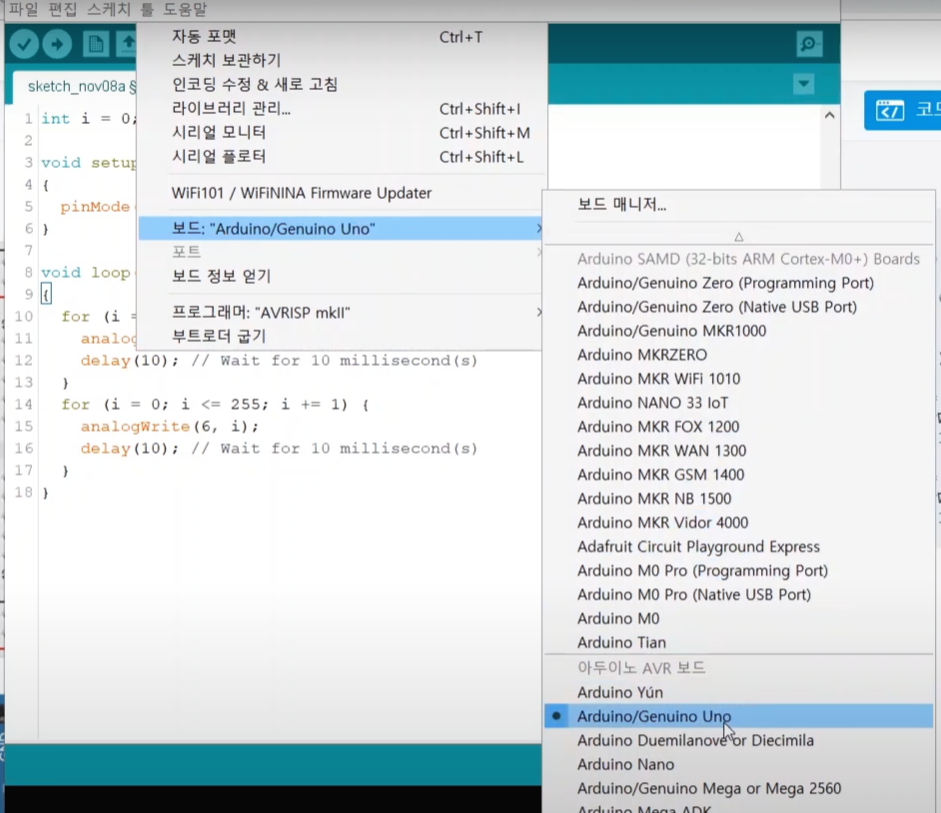Select Arduino M0 Pro (Native USB Port)
Viewport: 941px width, 813px height.
[739, 595]
